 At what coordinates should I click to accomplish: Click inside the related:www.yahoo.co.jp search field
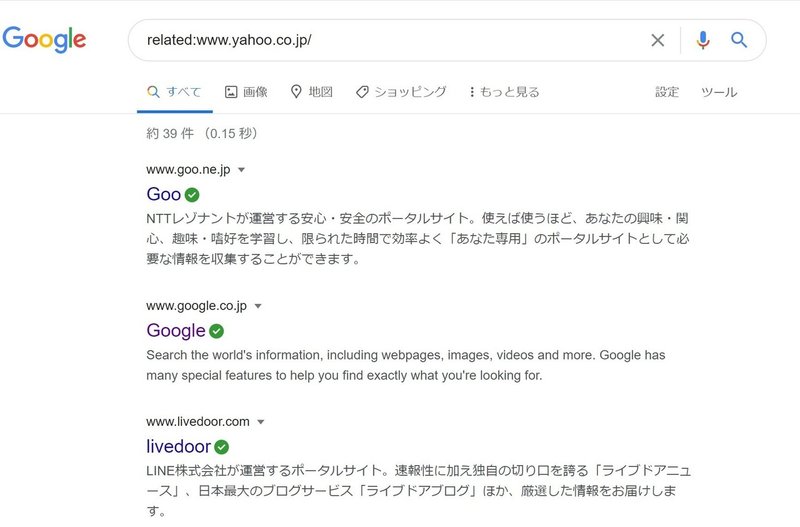388,40
